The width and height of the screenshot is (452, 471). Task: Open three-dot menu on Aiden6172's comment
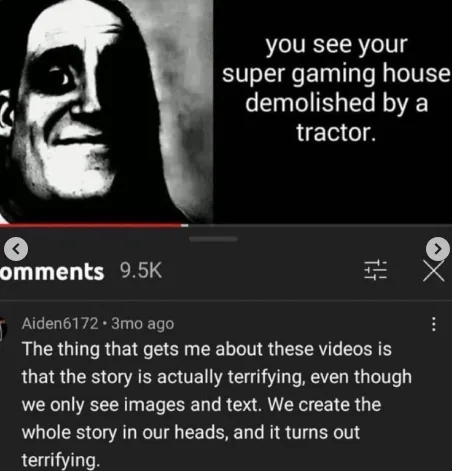[433, 324]
